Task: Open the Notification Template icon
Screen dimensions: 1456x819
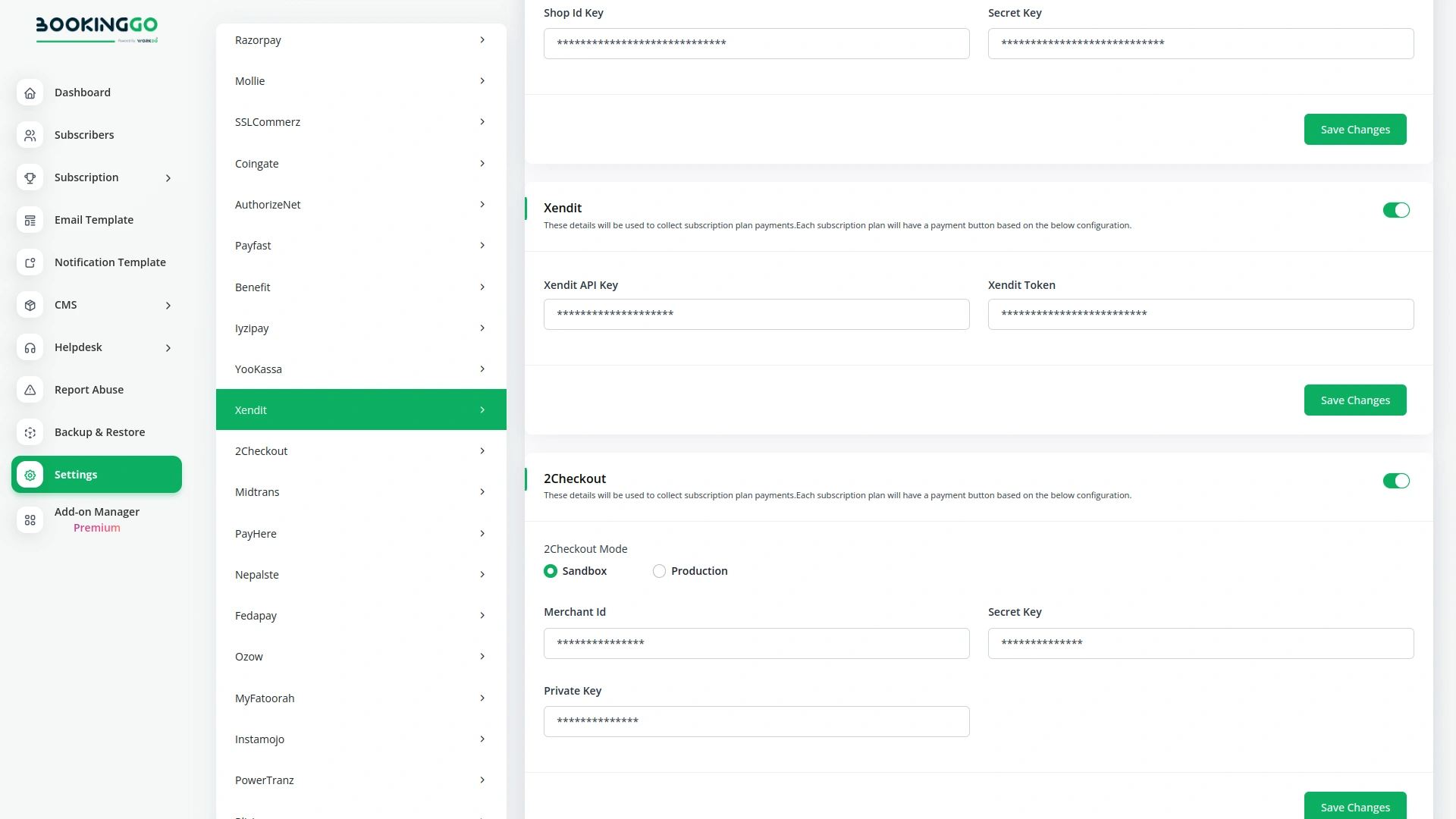Action: pyautogui.click(x=30, y=262)
